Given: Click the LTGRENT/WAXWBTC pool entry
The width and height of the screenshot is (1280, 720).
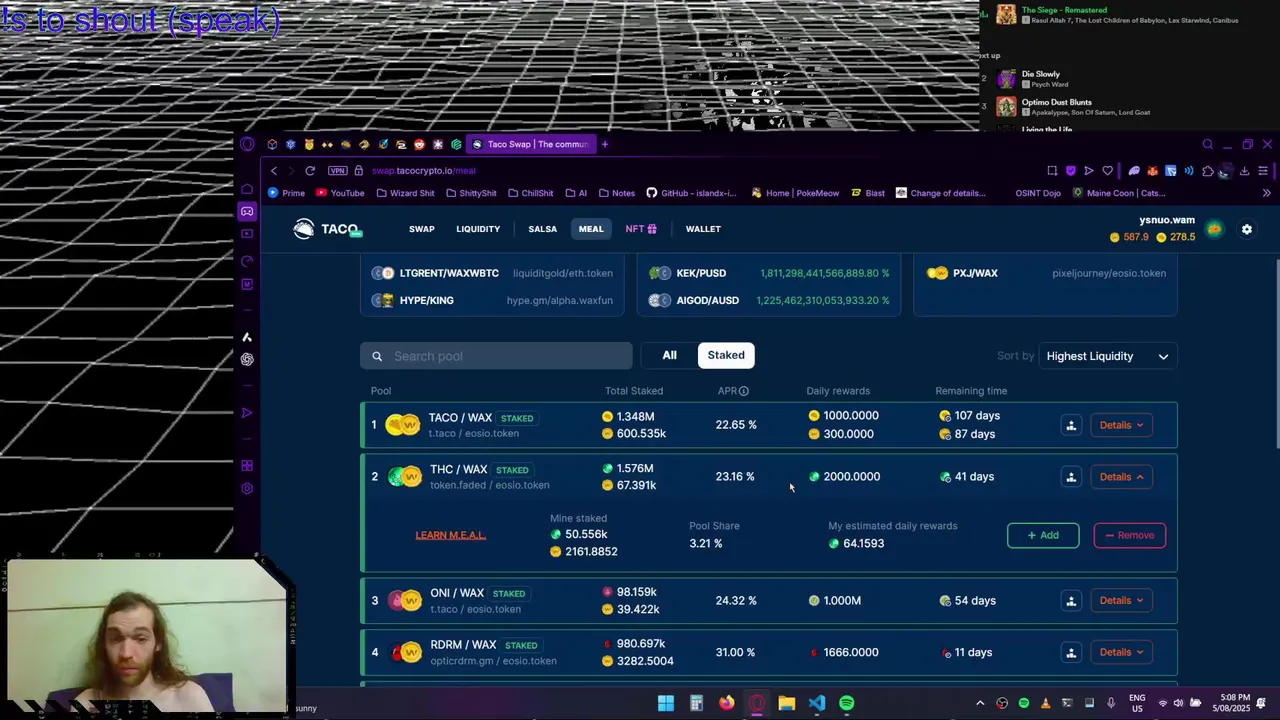Looking at the screenshot, I should (491, 273).
